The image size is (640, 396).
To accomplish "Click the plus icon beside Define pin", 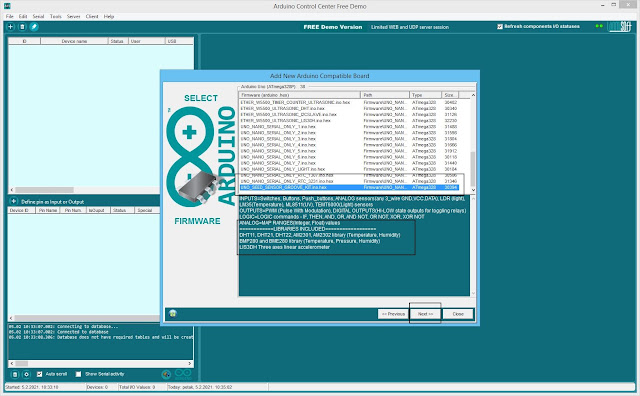I will click(13, 201).
